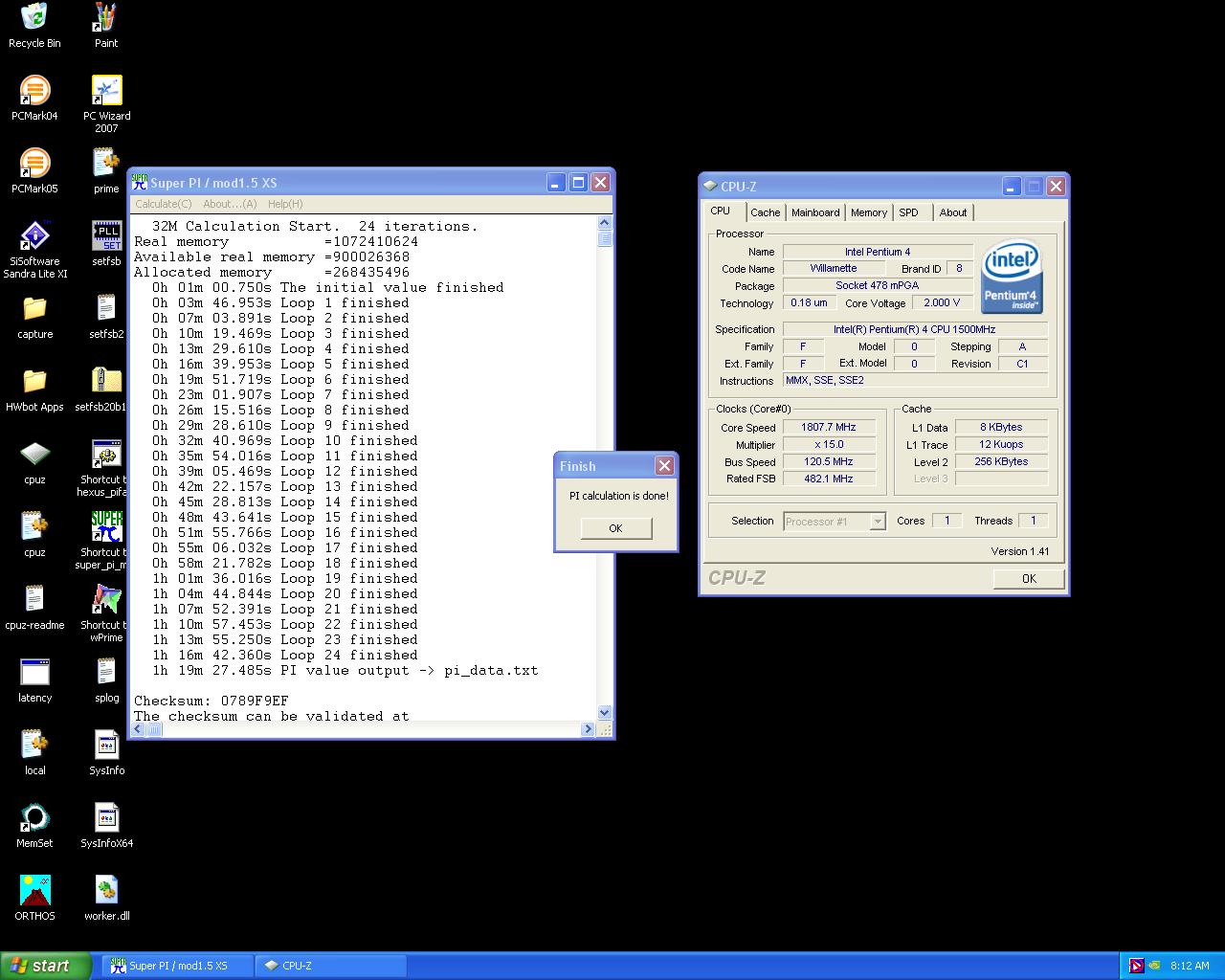Click Super PI vertical scrollbar down arrow
This screenshot has height=980, width=1225.
click(604, 712)
